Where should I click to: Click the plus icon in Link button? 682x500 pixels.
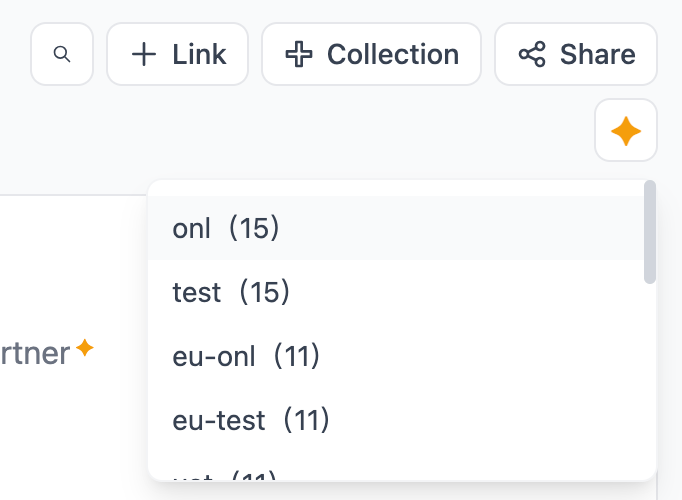tap(144, 54)
